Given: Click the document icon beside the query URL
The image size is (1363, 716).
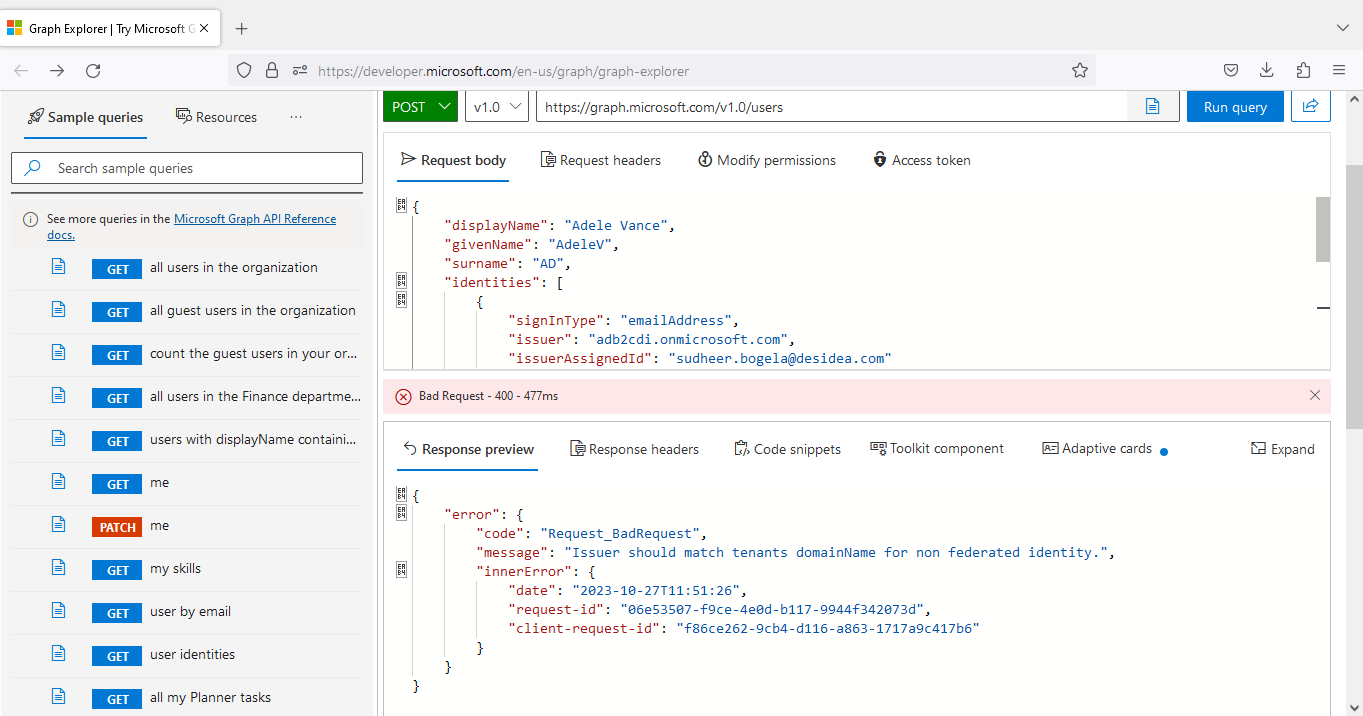Looking at the screenshot, I should pos(1152,106).
